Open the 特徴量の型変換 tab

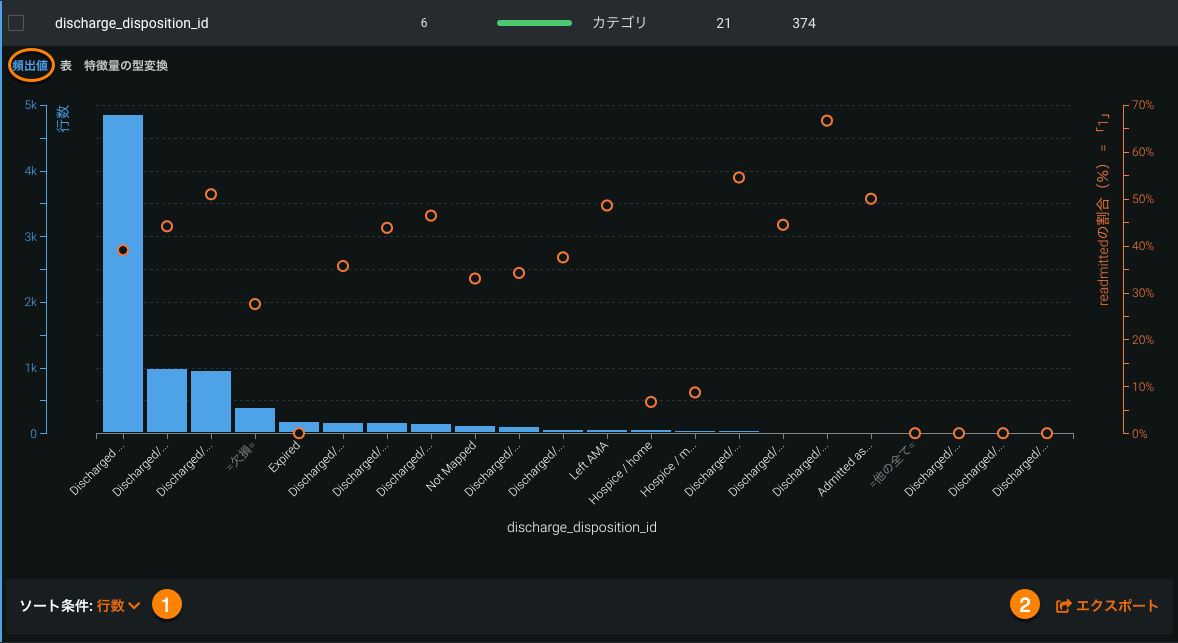pos(126,66)
